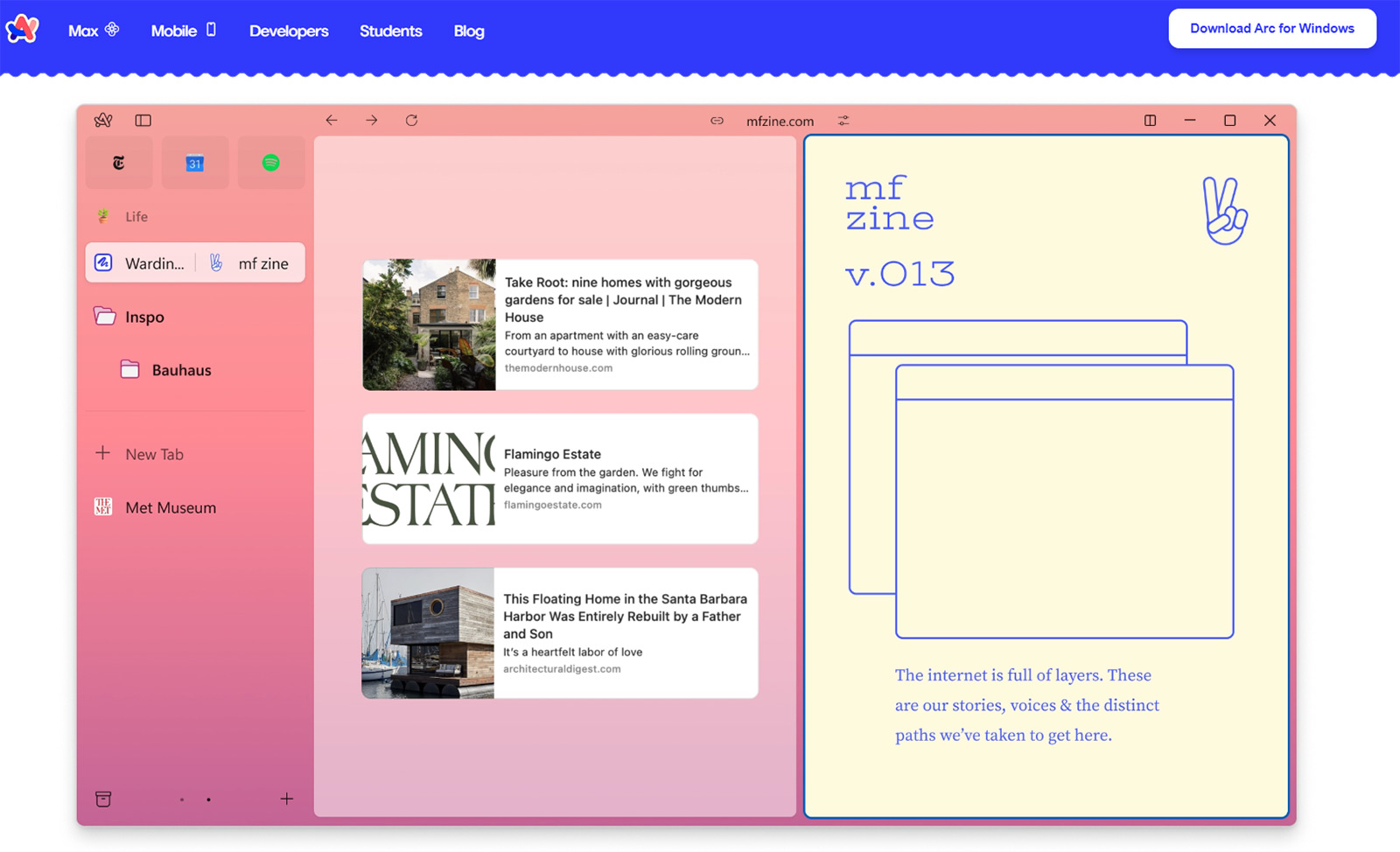Image resolution: width=1400 pixels, height=852 pixels.
Task: Open the Spotify pinned favorite
Action: point(271,163)
